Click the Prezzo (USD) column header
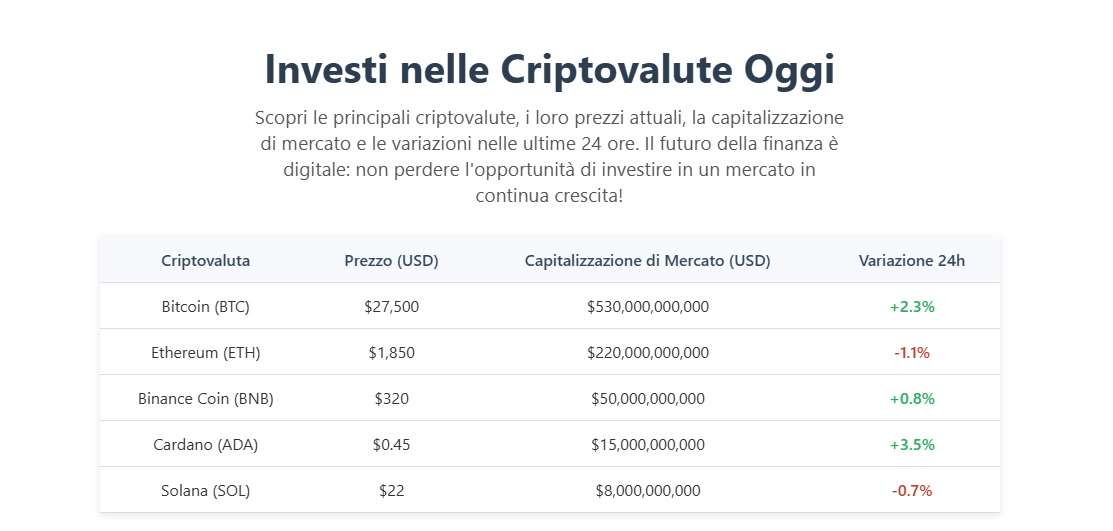1113x531 pixels. (391, 261)
